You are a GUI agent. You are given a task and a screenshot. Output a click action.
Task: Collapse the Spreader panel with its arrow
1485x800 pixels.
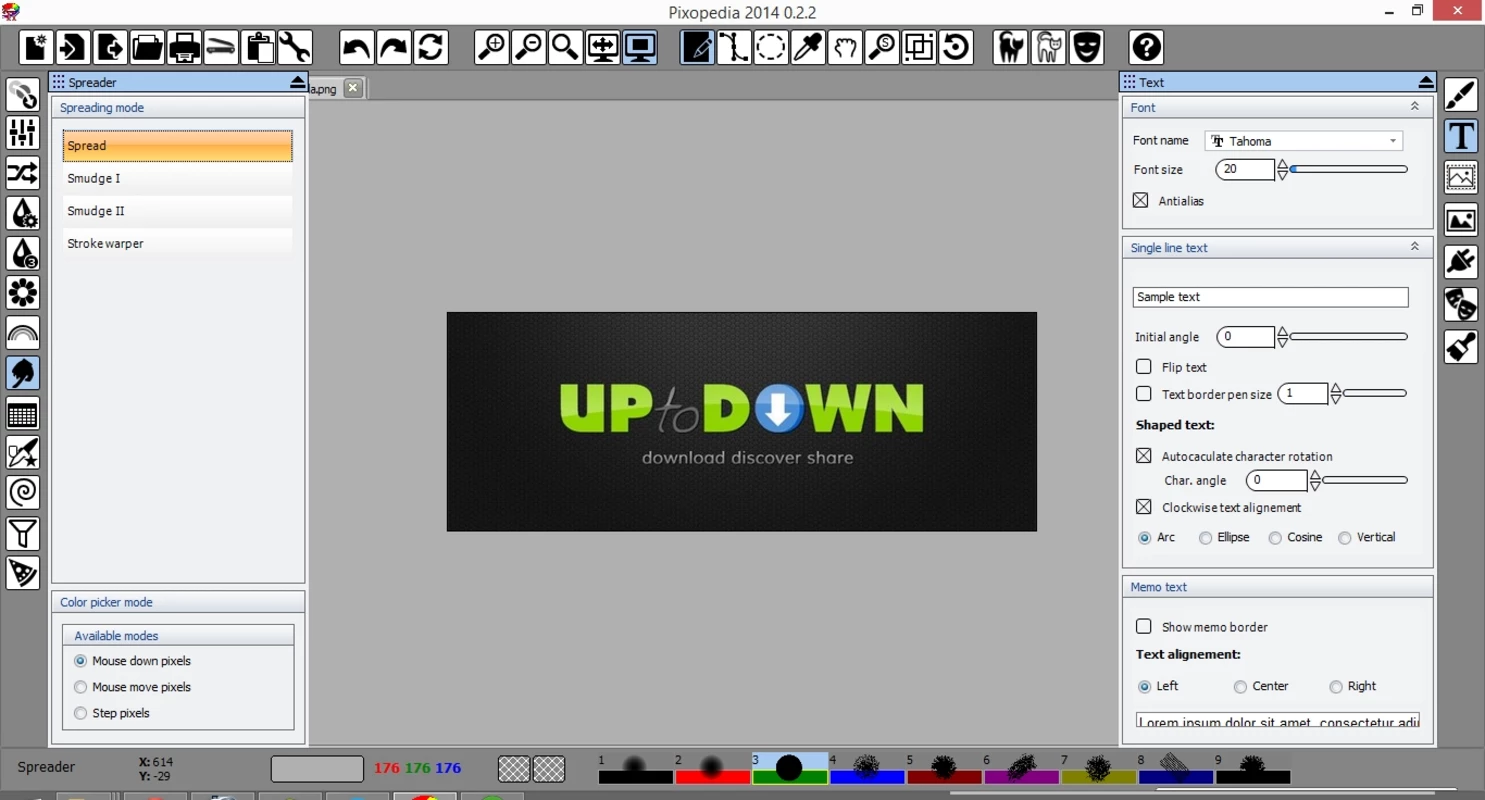[x=297, y=82]
